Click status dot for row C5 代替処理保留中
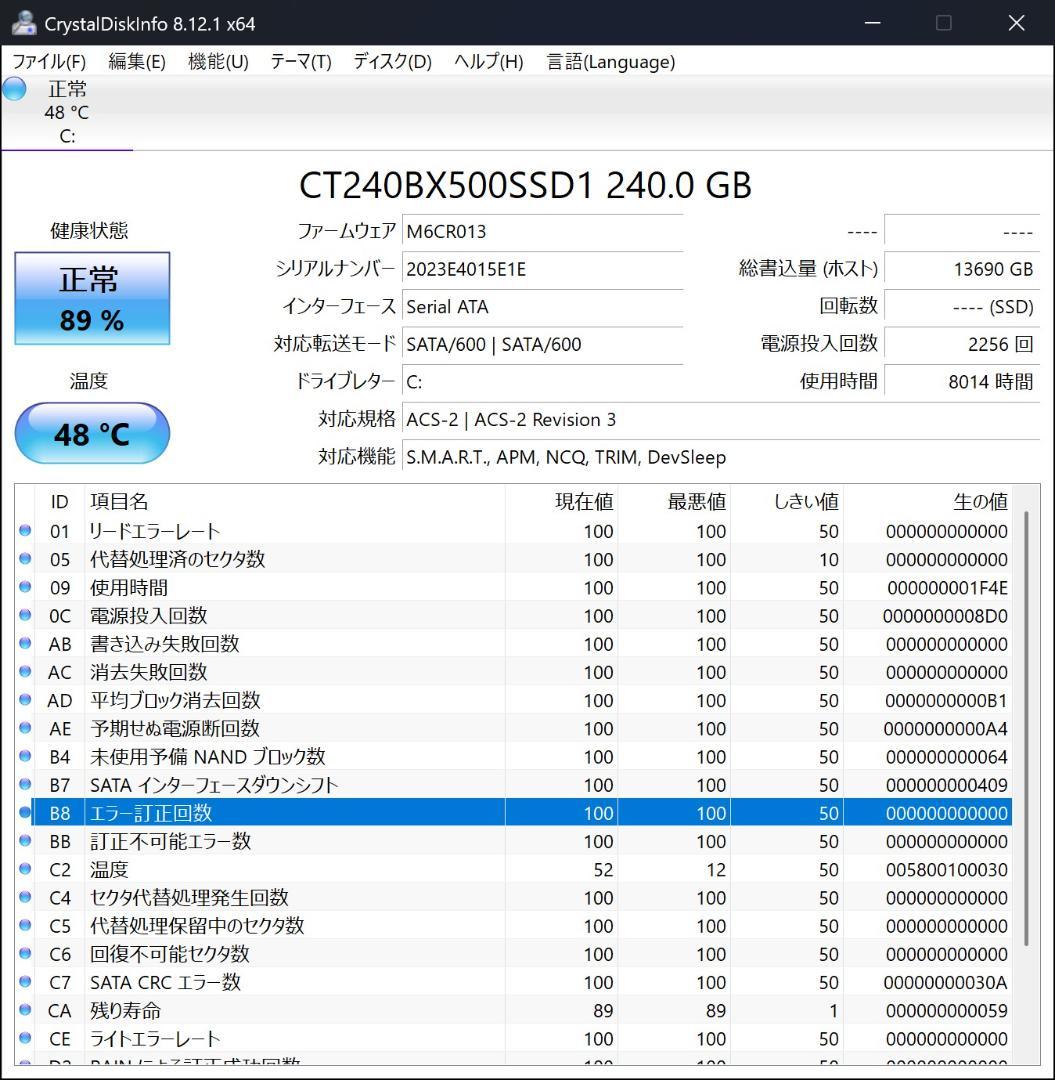Viewport: 1055px width, 1080px height. (25, 926)
